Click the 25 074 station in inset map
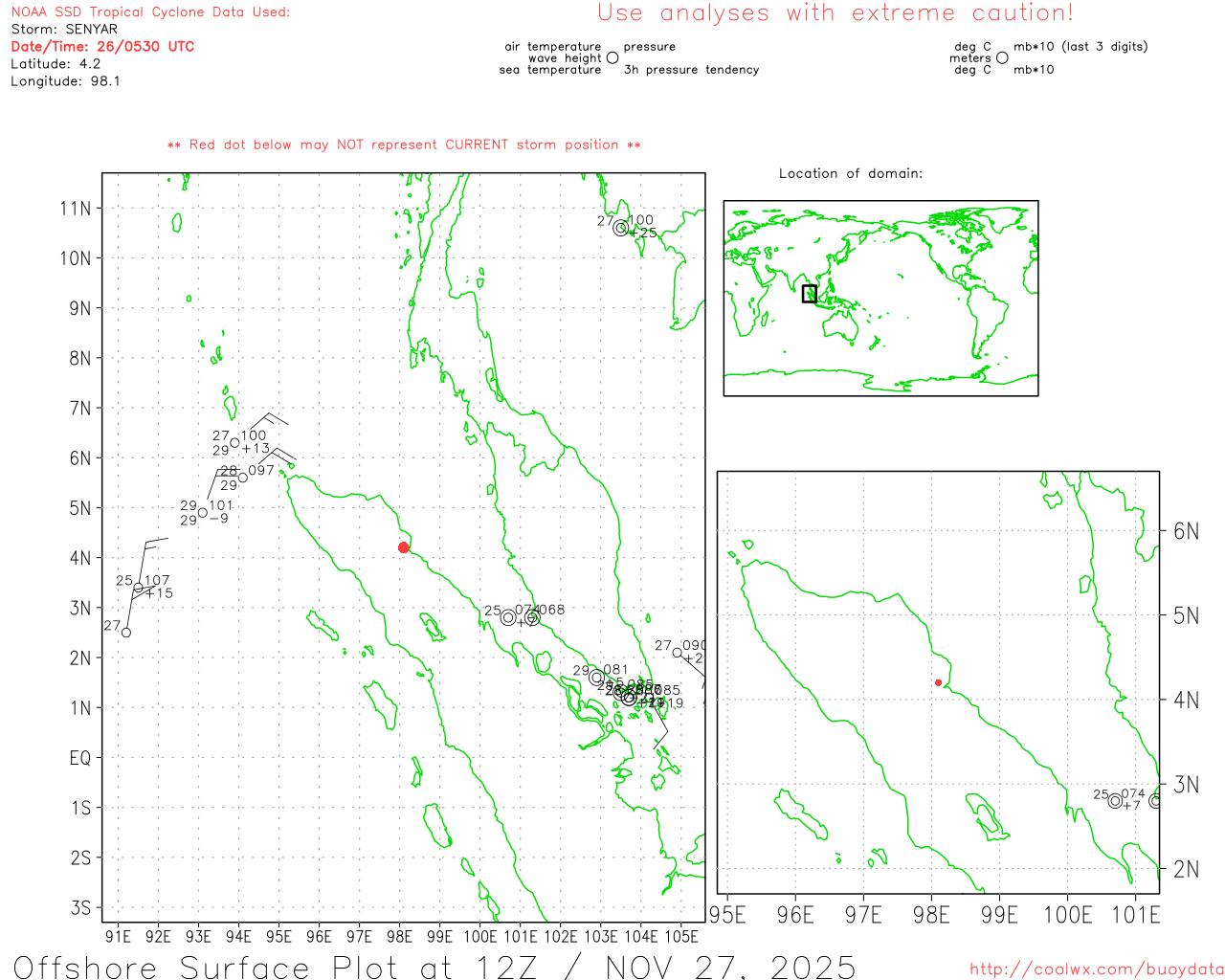Image resolution: width=1225 pixels, height=980 pixels. click(1115, 800)
